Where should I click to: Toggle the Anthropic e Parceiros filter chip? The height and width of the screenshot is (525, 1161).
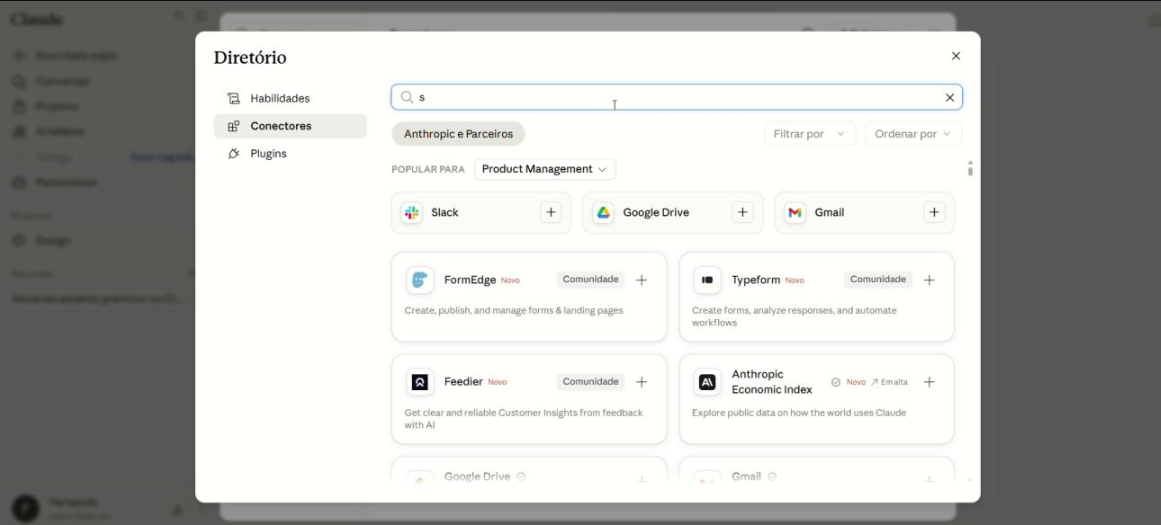click(x=458, y=134)
